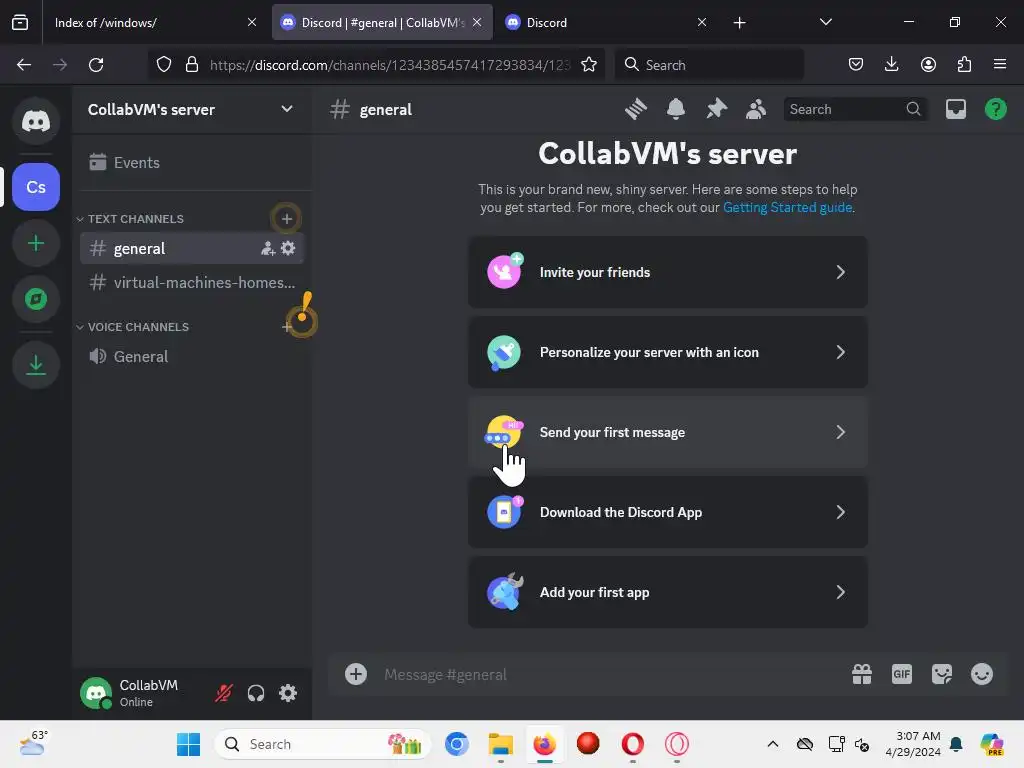Screen dimensions: 1024x768
Task: Unmute the microphone toggle
Action: point(223,693)
